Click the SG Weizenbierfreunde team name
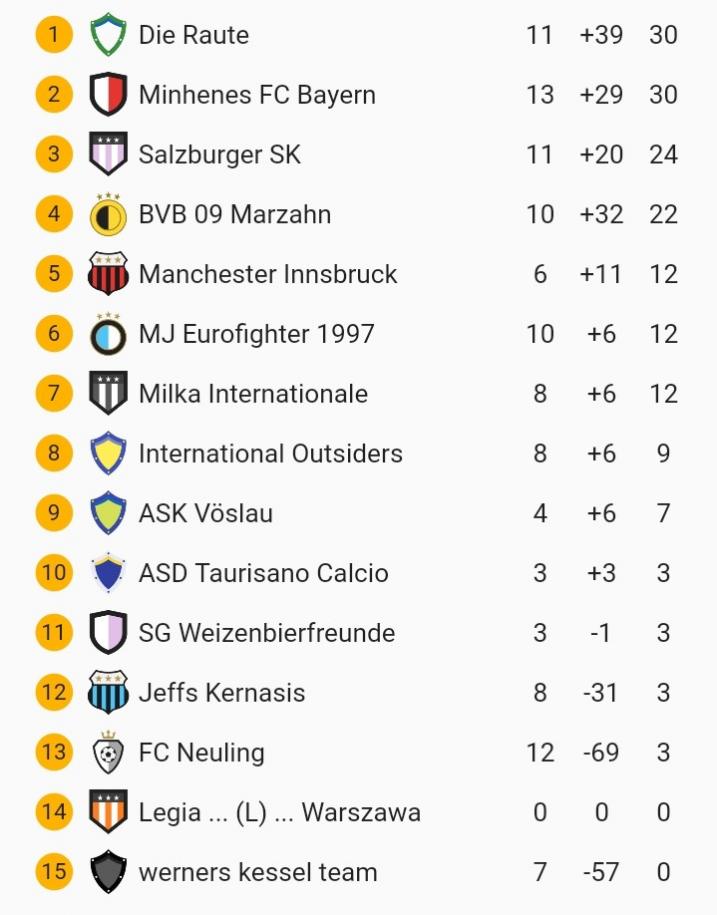The image size is (717, 915). (266, 633)
